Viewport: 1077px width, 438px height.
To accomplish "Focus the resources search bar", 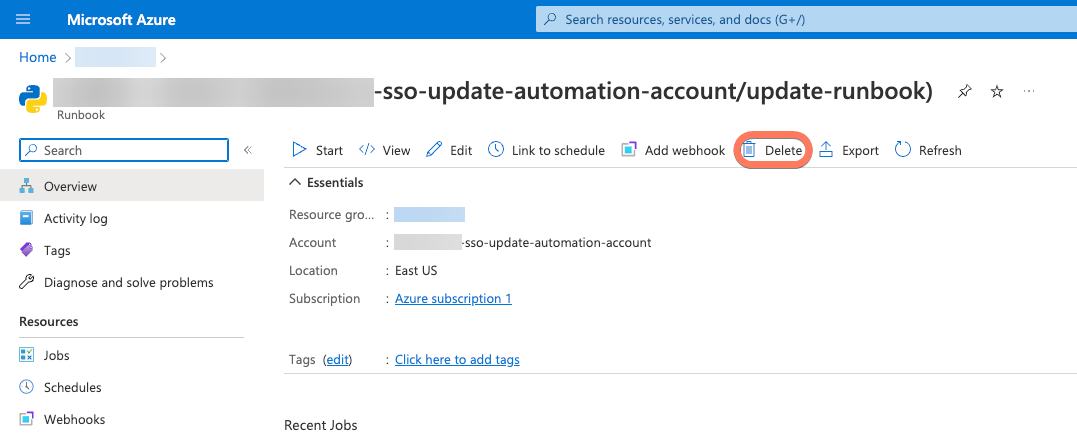I will click(806, 20).
